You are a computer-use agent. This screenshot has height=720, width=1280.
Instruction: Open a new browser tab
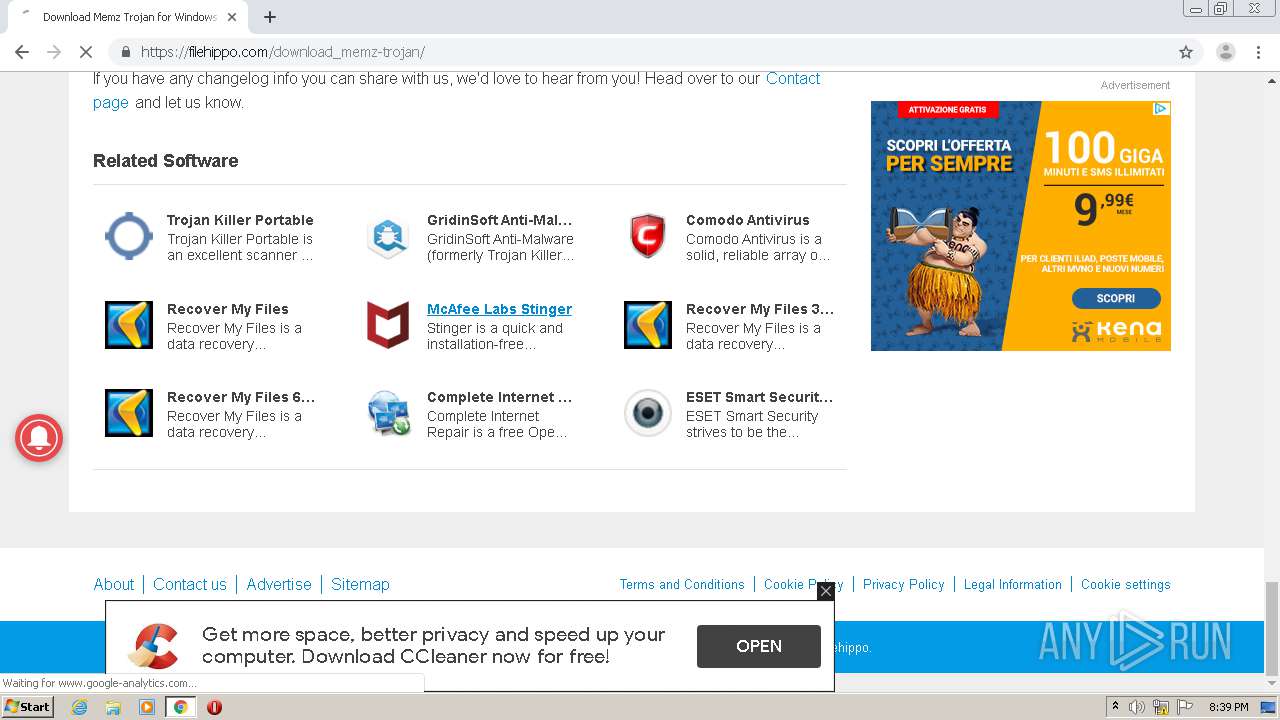point(270,17)
